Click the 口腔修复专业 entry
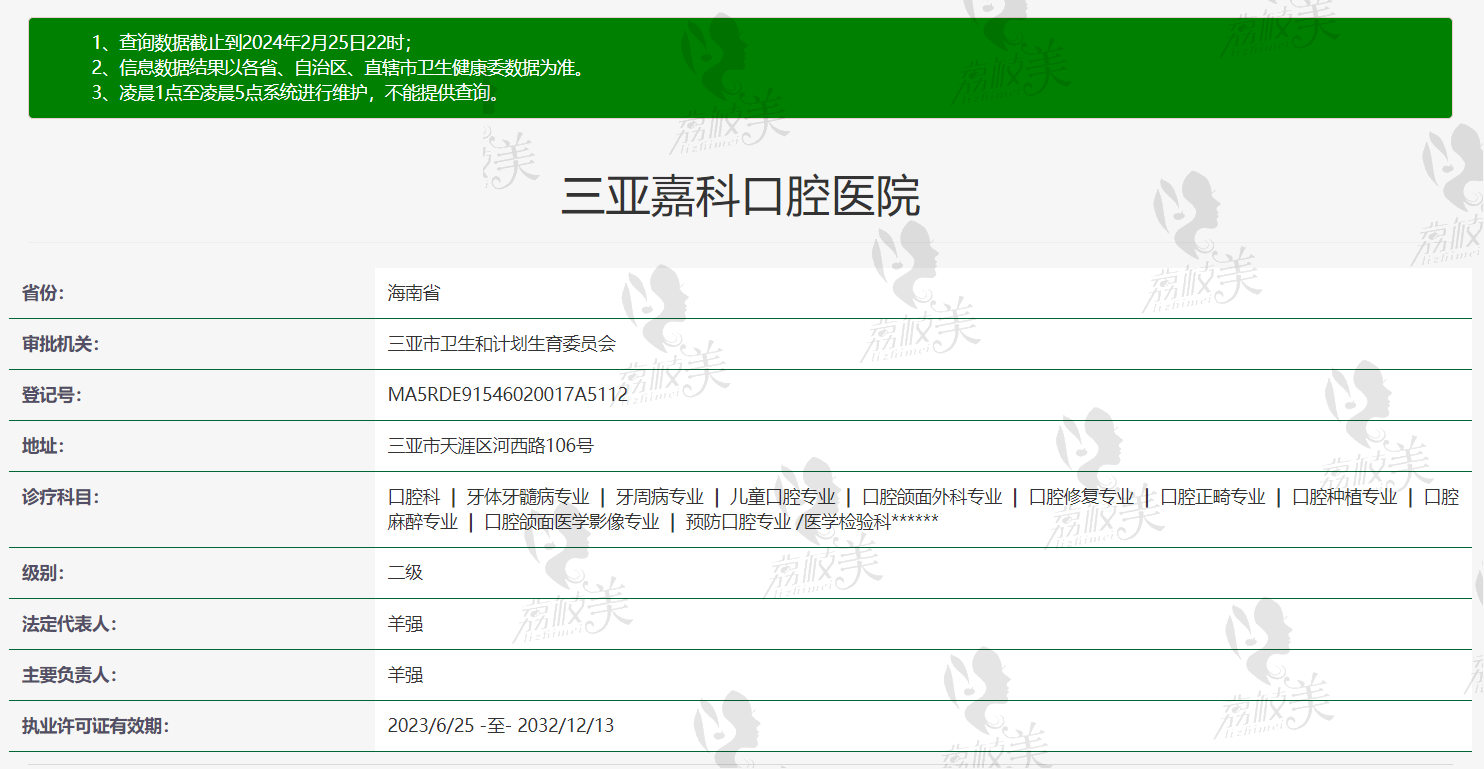The image size is (1484, 769). click(x=1082, y=497)
